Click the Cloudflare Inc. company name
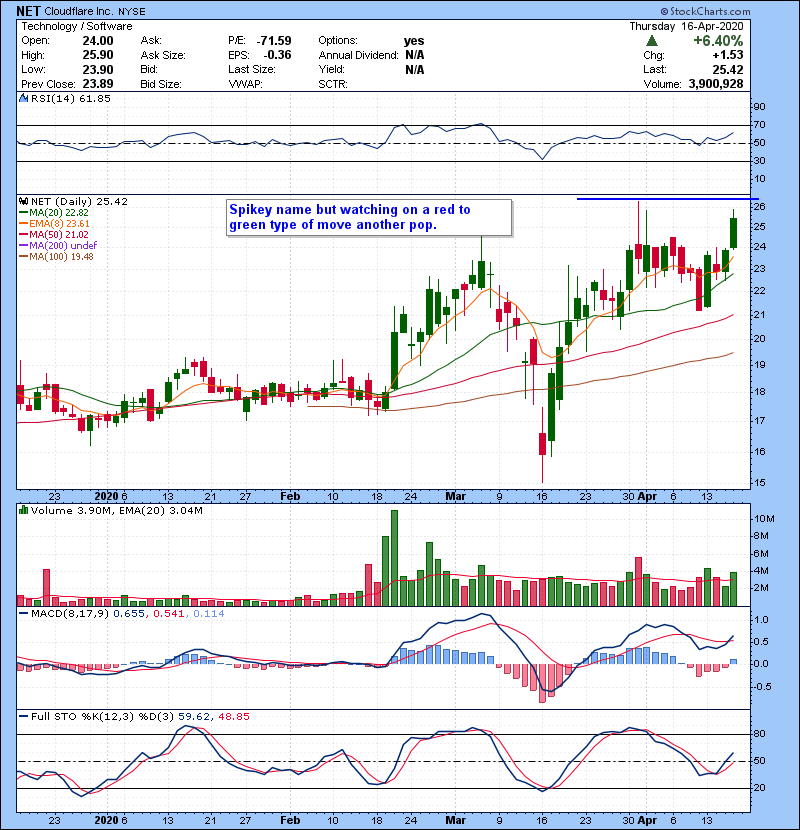 [78, 11]
